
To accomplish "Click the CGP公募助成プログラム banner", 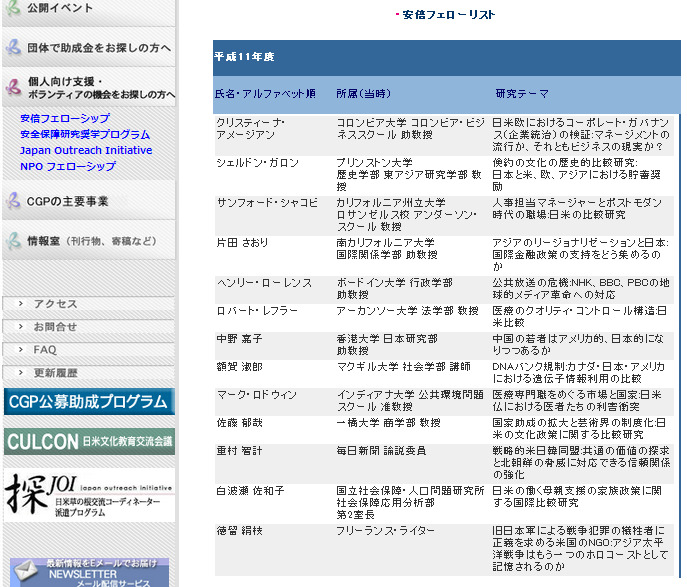I will click(x=89, y=402).
